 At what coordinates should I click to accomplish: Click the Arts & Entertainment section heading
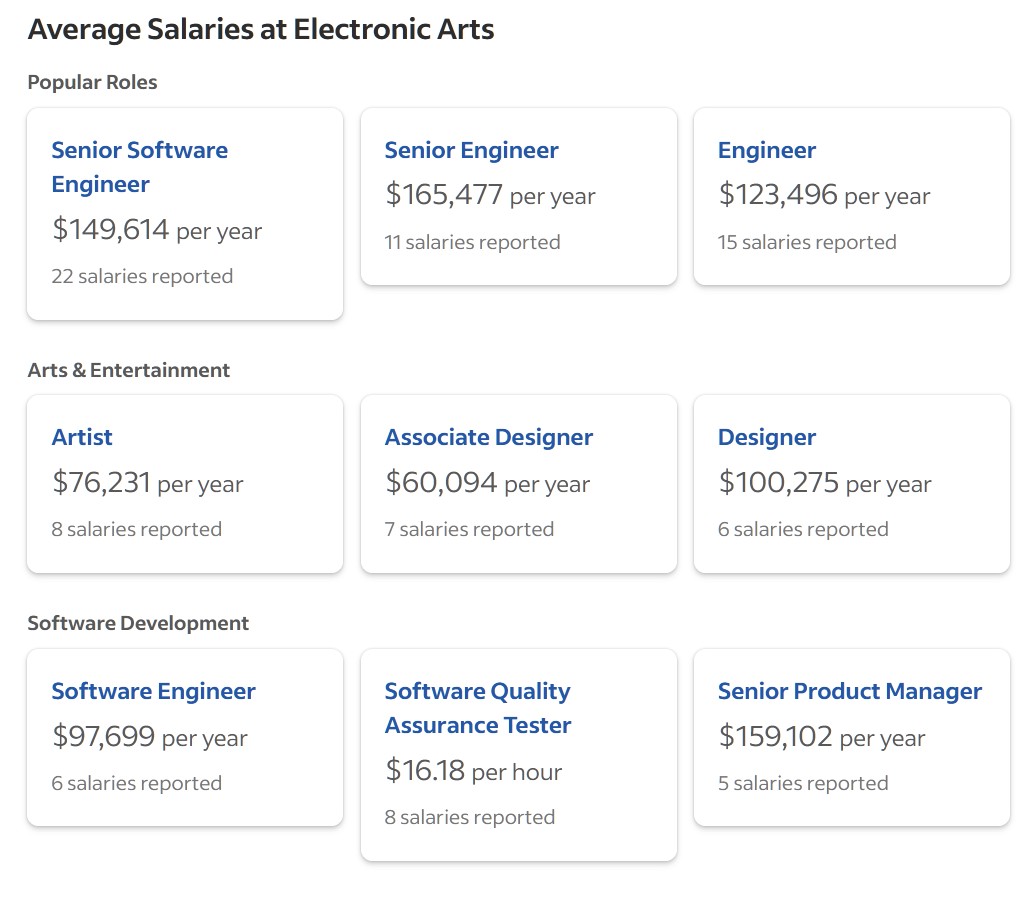coord(128,370)
